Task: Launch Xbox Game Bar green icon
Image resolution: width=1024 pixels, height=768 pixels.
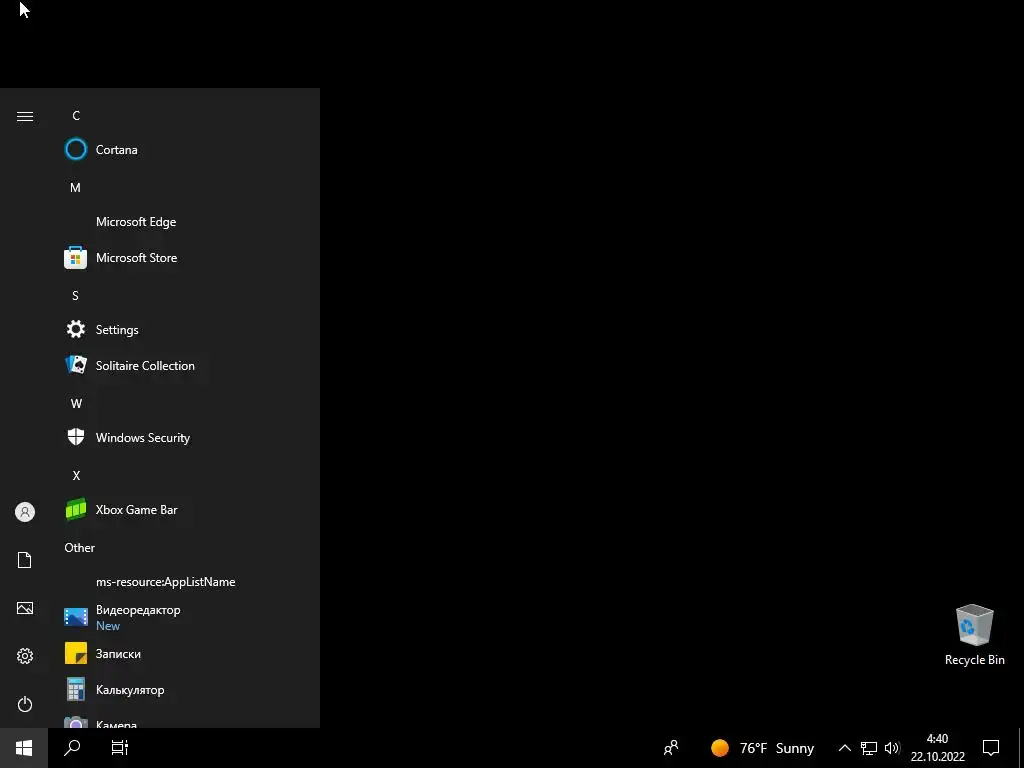Action: [76, 509]
